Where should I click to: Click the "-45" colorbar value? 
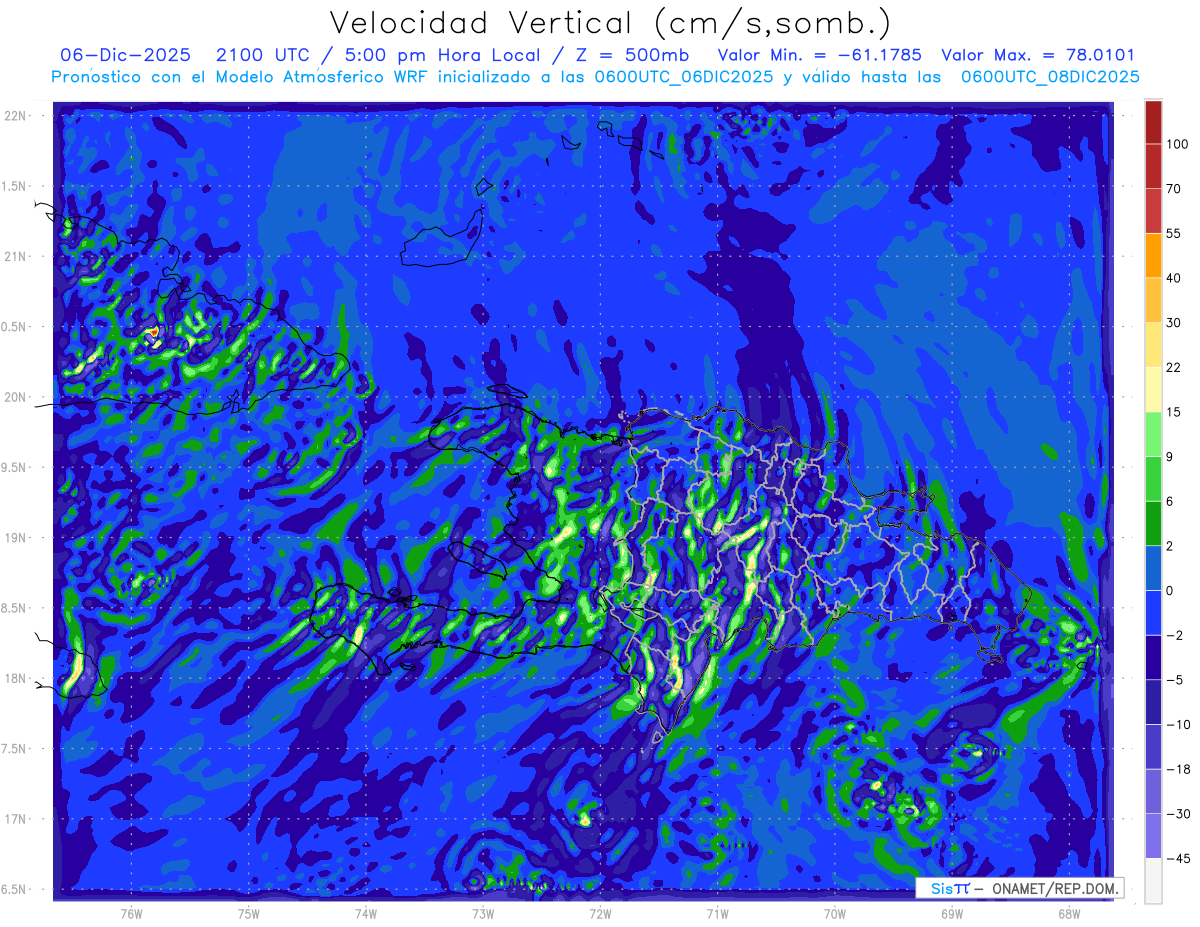[x=1177, y=858]
